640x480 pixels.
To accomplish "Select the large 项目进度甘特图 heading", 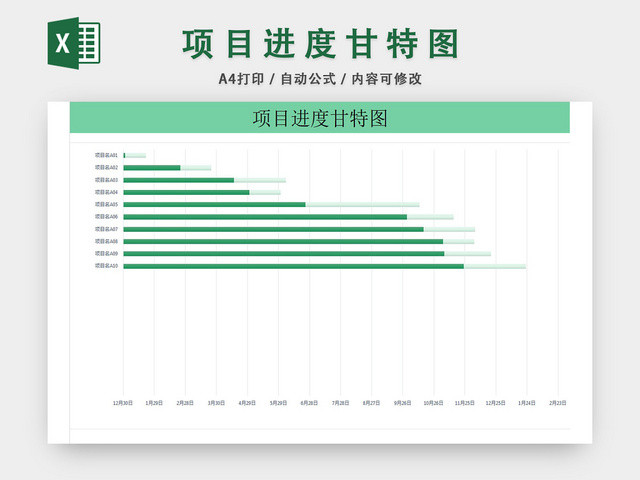I will (x=321, y=44).
